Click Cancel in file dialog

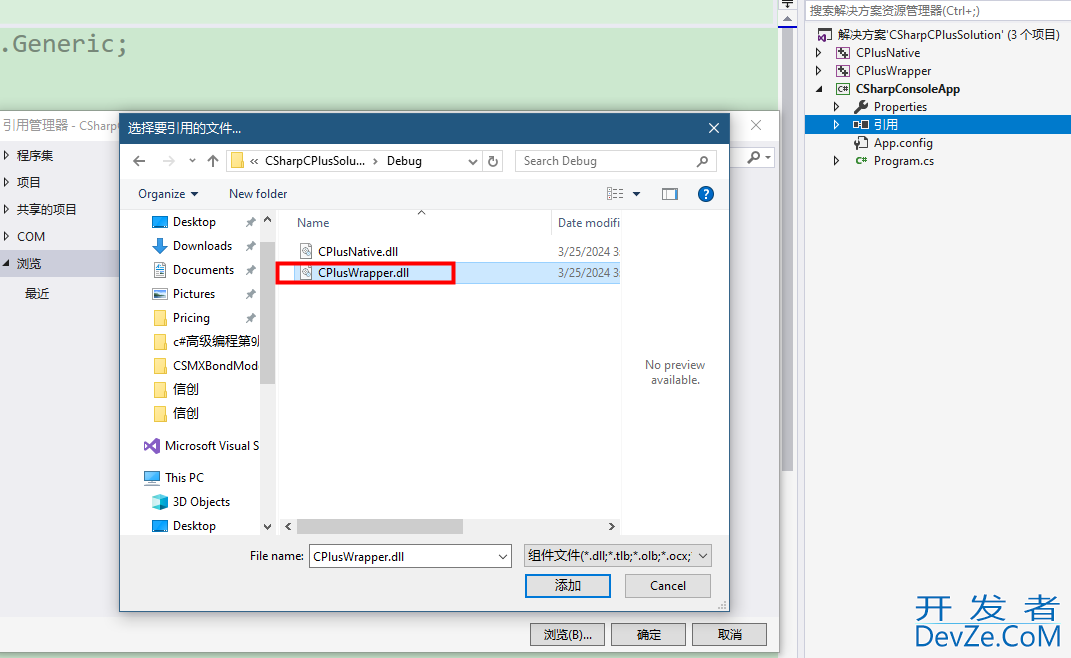[667, 586]
